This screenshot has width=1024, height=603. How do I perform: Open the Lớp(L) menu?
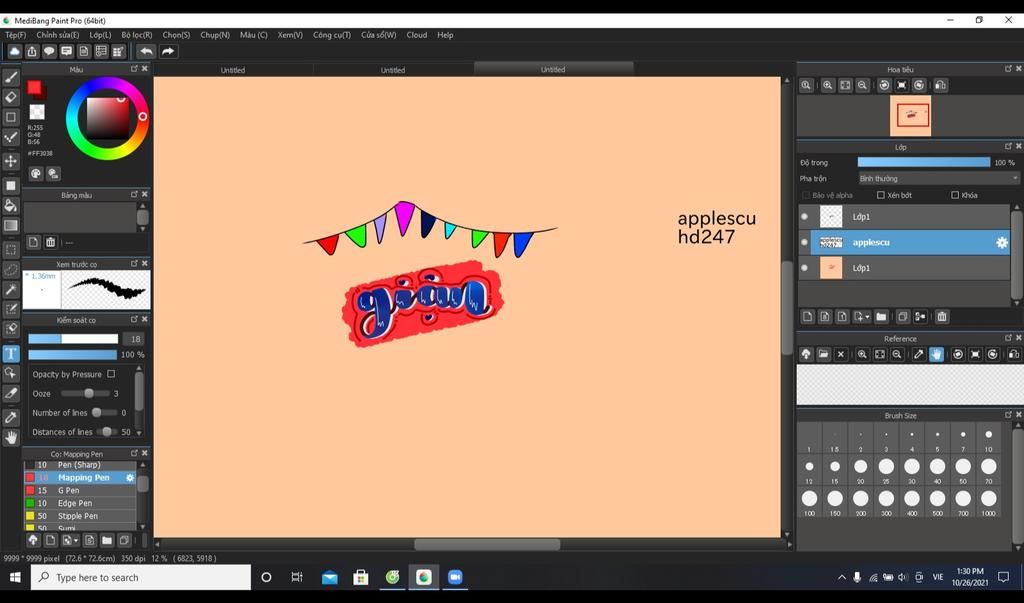(100, 35)
